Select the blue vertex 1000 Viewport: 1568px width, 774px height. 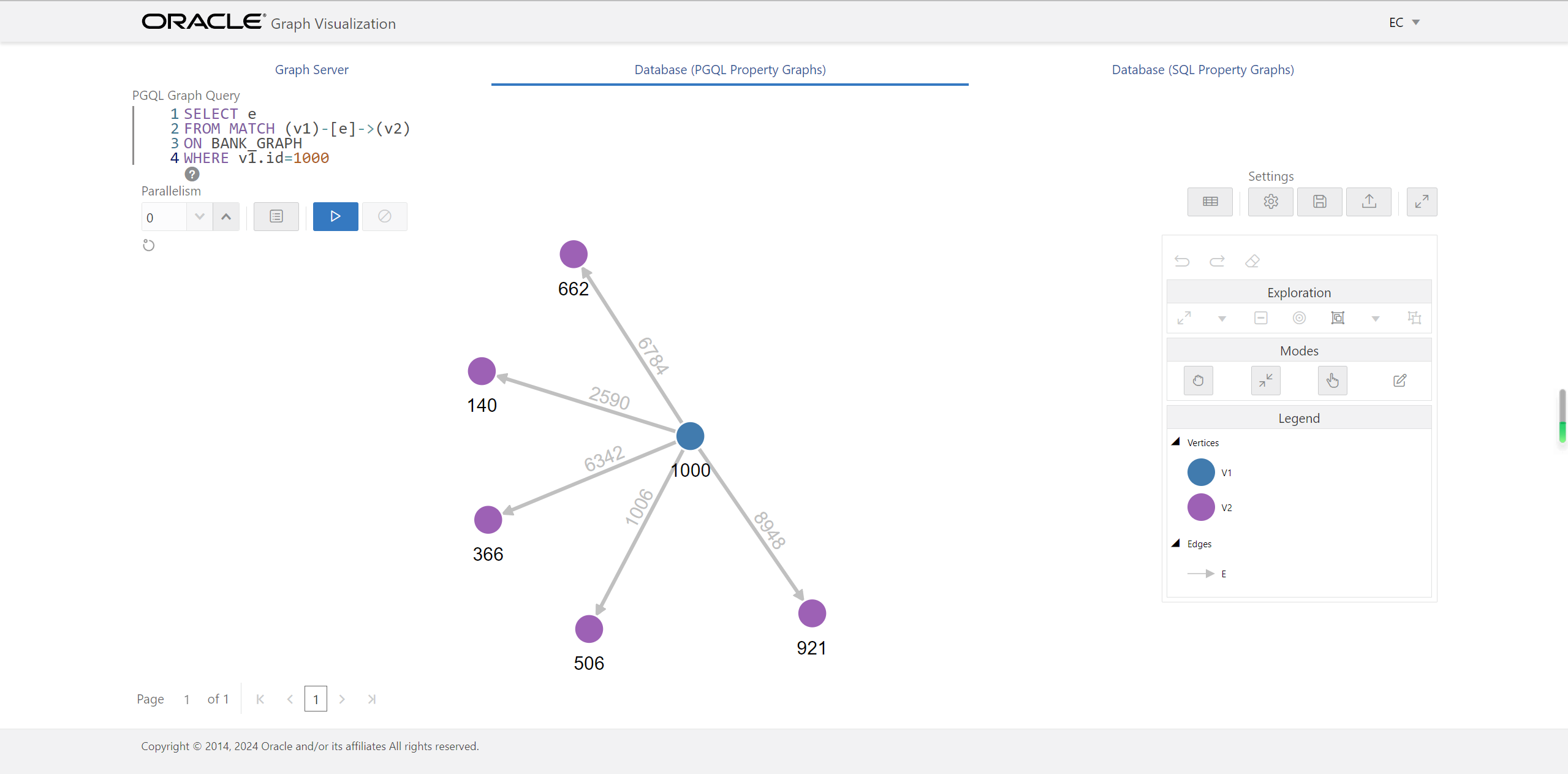(690, 436)
